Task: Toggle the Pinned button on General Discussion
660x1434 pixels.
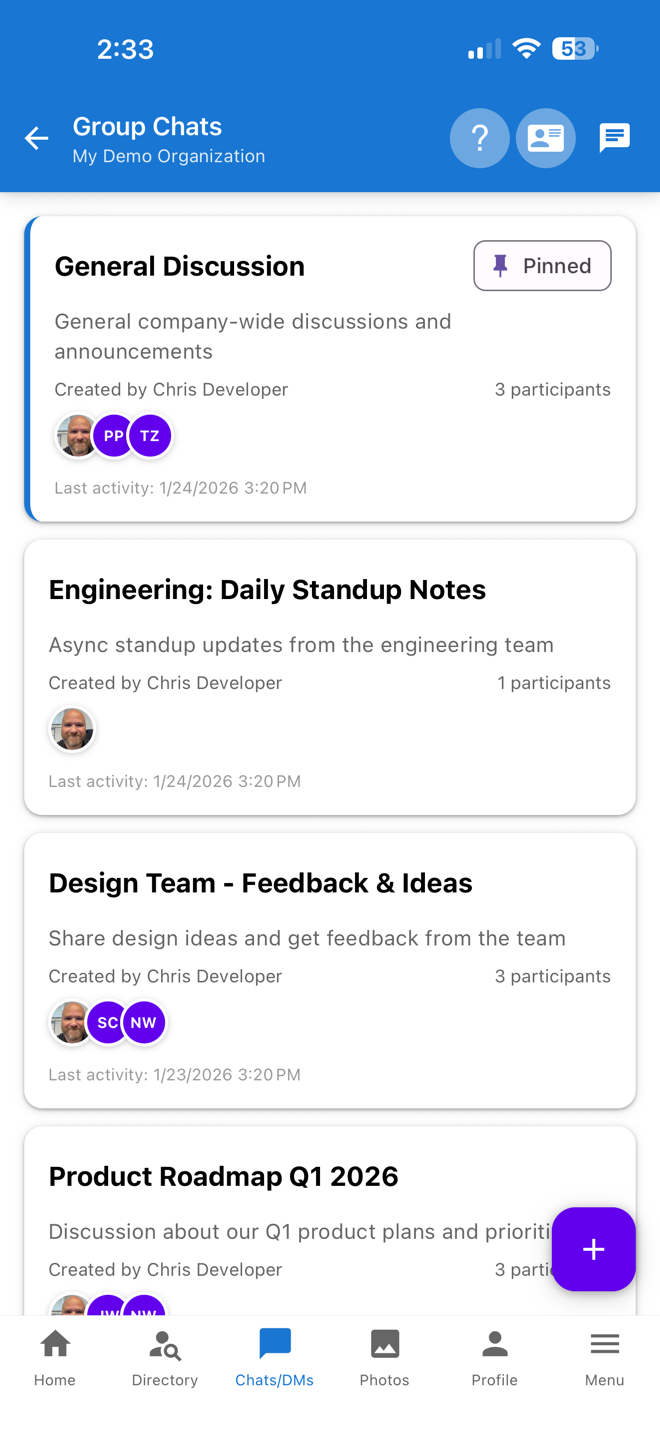Action: pyautogui.click(x=542, y=266)
